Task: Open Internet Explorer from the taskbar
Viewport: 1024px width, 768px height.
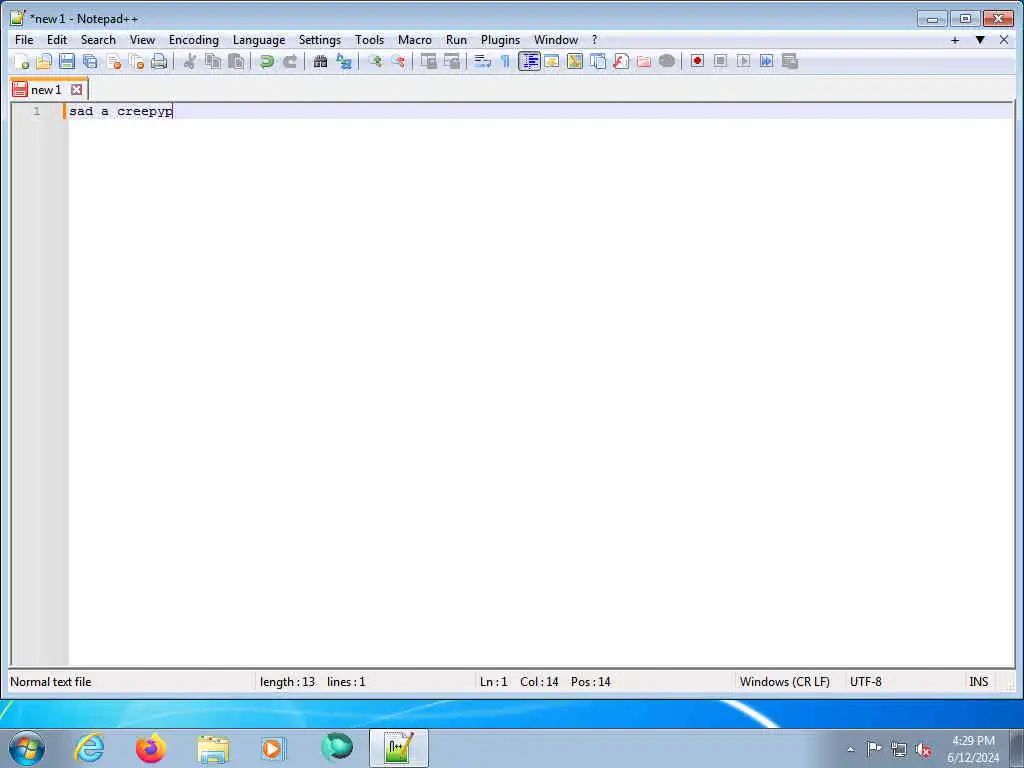Action: click(x=89, y=748)
